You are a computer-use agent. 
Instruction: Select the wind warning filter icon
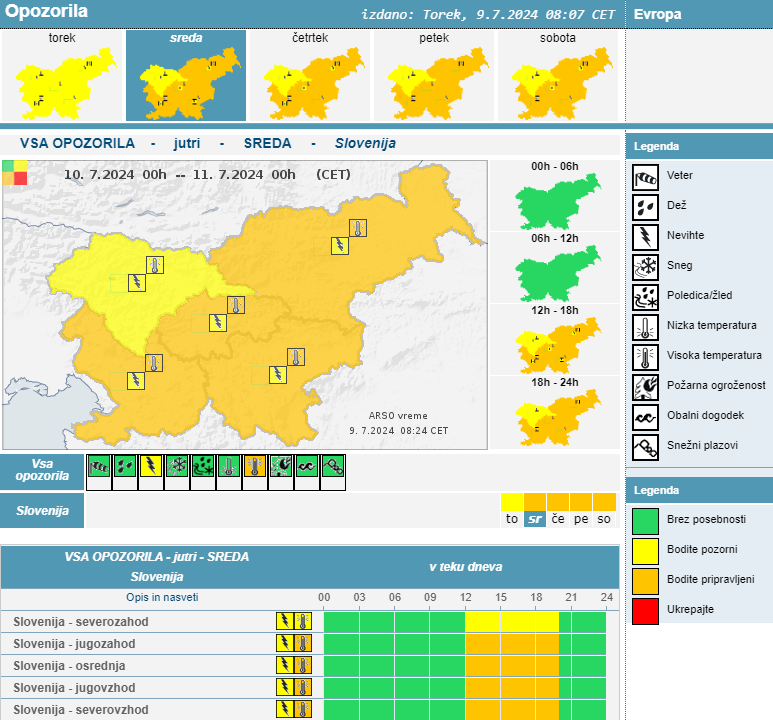(x=99, y=466)
